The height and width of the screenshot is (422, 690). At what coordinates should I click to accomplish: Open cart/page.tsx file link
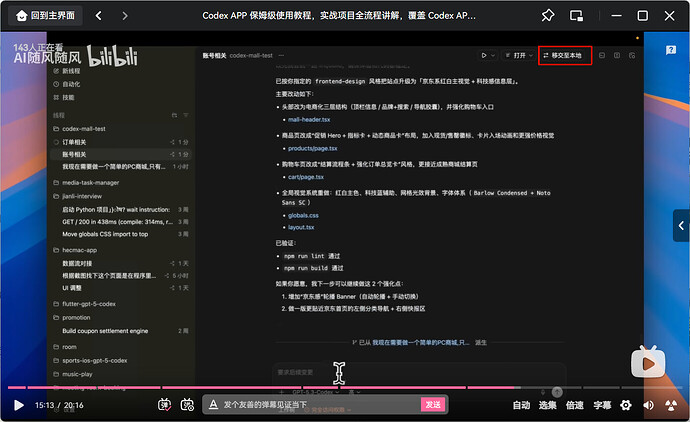(x=306, y=177)
